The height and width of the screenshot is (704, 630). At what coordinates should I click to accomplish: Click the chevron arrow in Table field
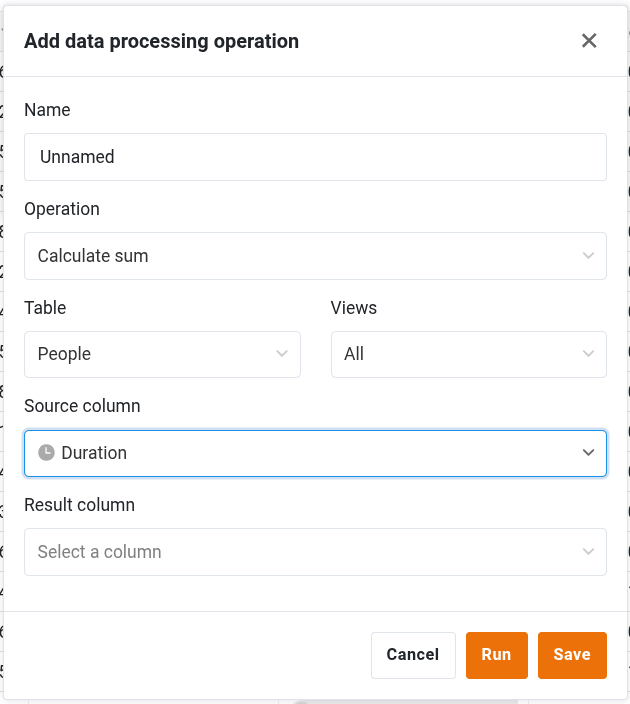click(282, 354)
